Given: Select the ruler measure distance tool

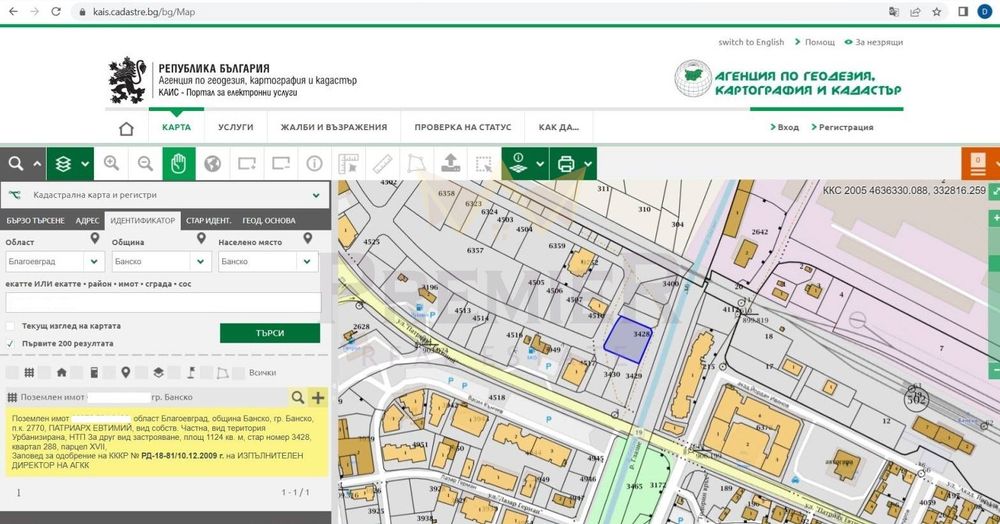Looking at the screenshot, I should (382, 164).
